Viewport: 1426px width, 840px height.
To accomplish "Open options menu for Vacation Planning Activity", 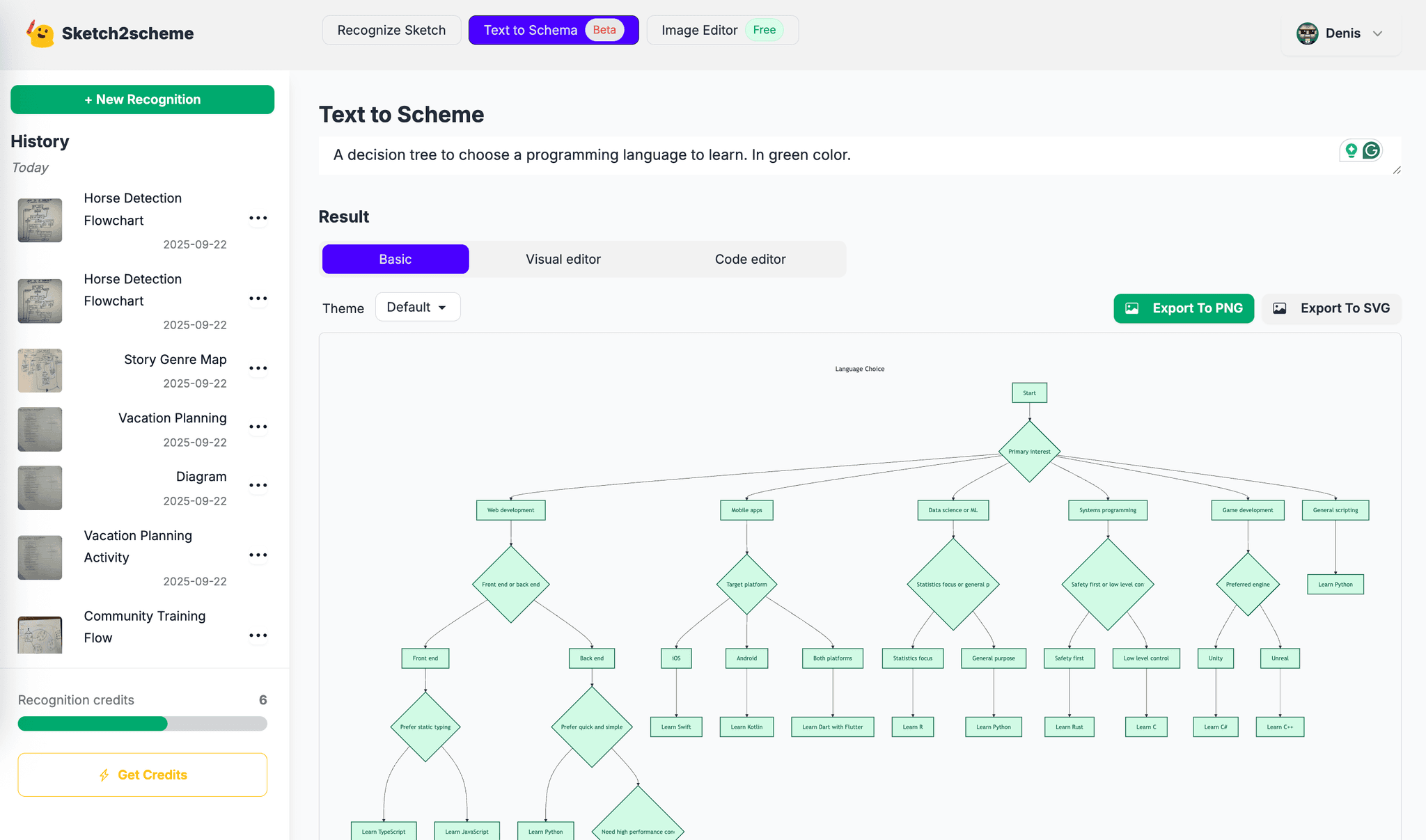I will (x=258, y=555).
